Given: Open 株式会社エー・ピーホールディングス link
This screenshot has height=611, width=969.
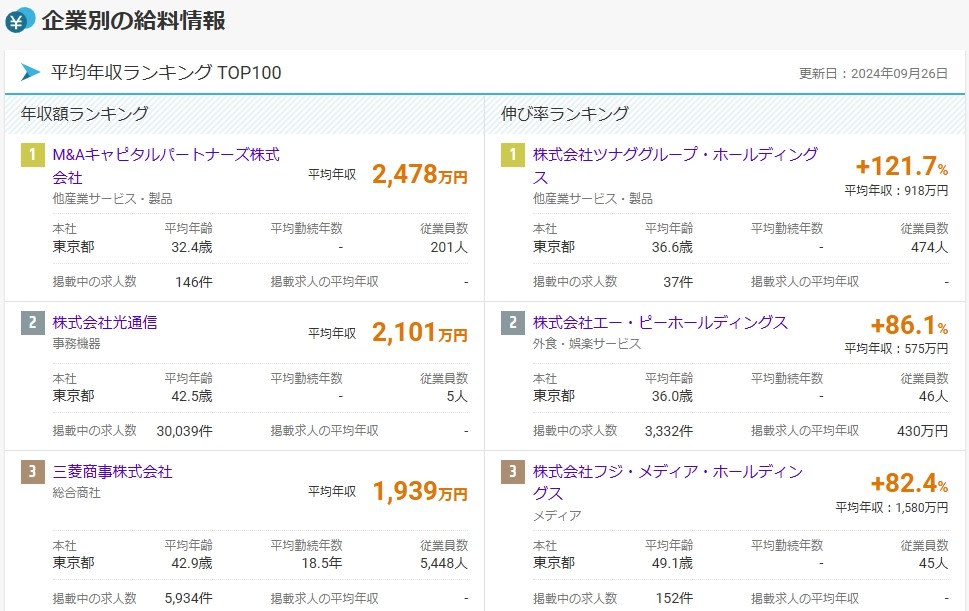Looking at the screenshot, I should pos(660,322).
